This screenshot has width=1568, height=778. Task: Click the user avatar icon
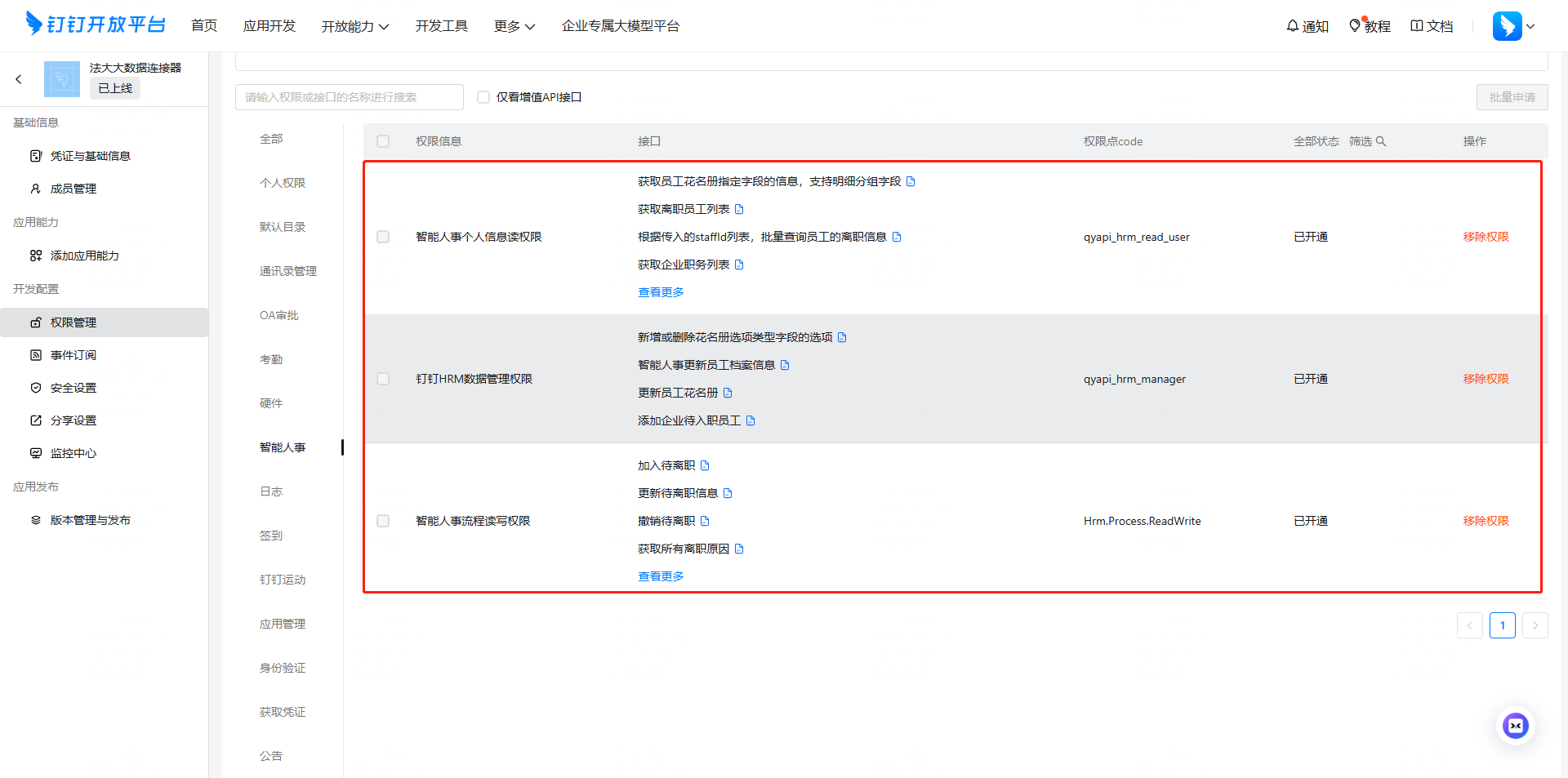[x=1507, y=26]
